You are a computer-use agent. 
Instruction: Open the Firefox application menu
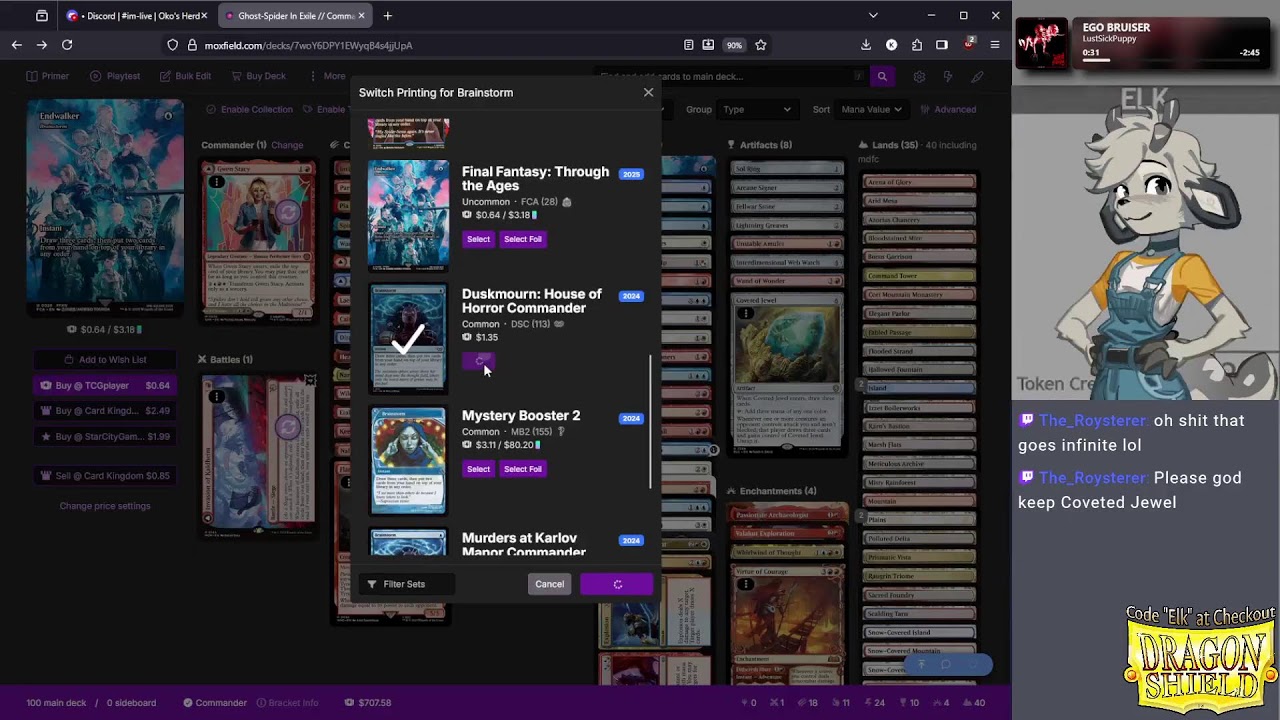pyautogui.click(x=995, y=45)
